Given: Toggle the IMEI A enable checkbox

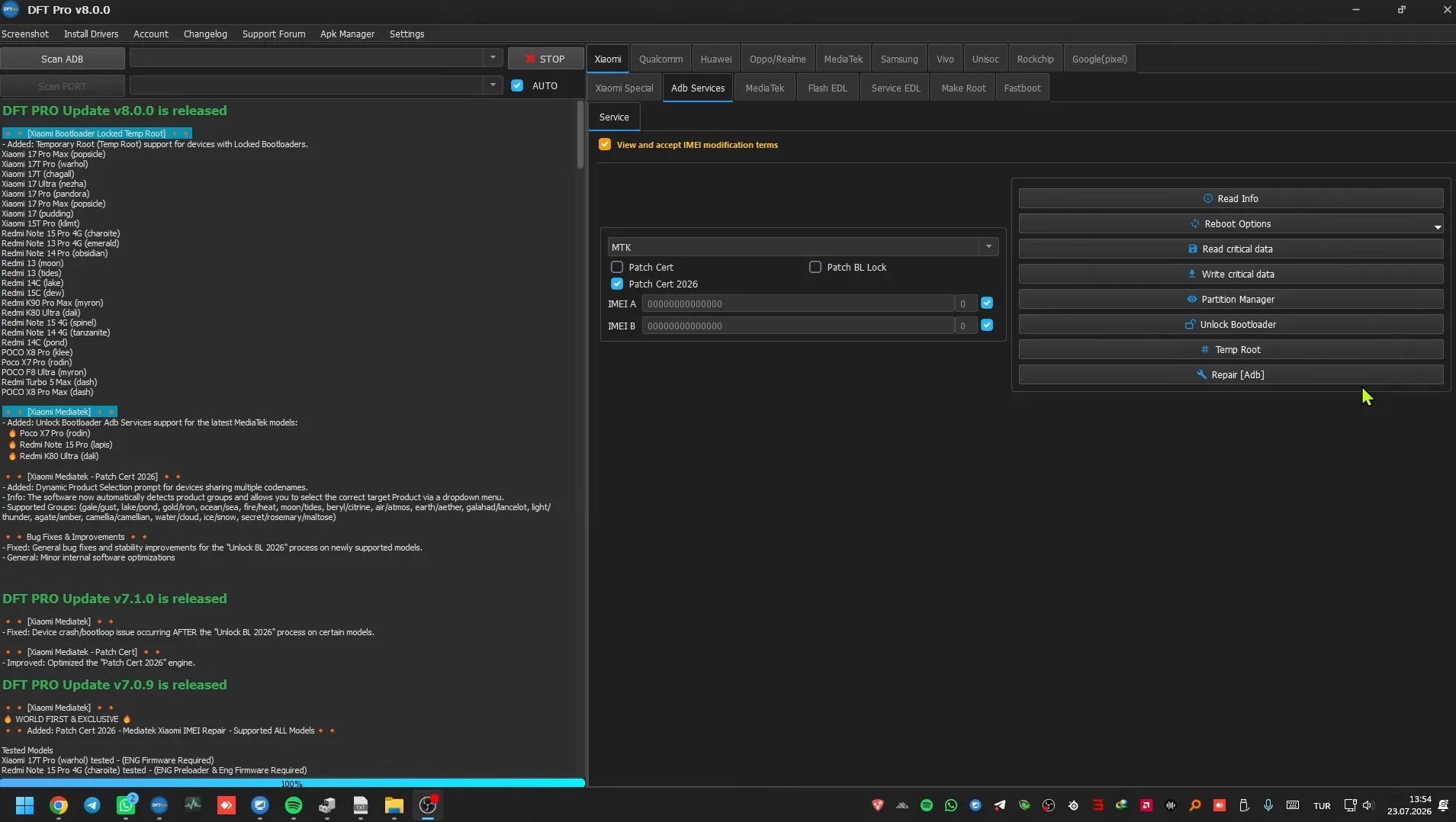Looking at the screenshot, I should [x=987, y=303].
